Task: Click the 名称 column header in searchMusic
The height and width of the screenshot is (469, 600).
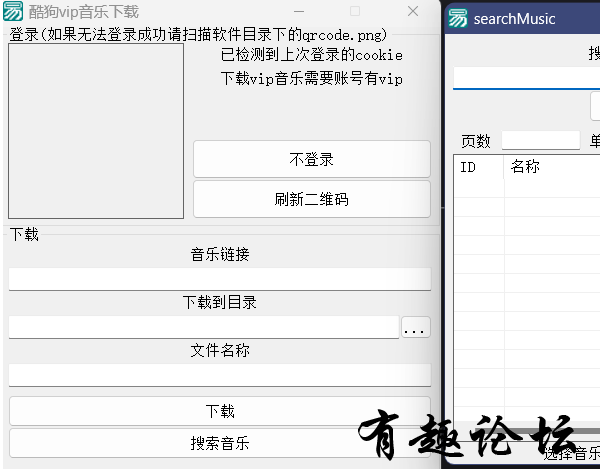Action: tap(552, 167)
